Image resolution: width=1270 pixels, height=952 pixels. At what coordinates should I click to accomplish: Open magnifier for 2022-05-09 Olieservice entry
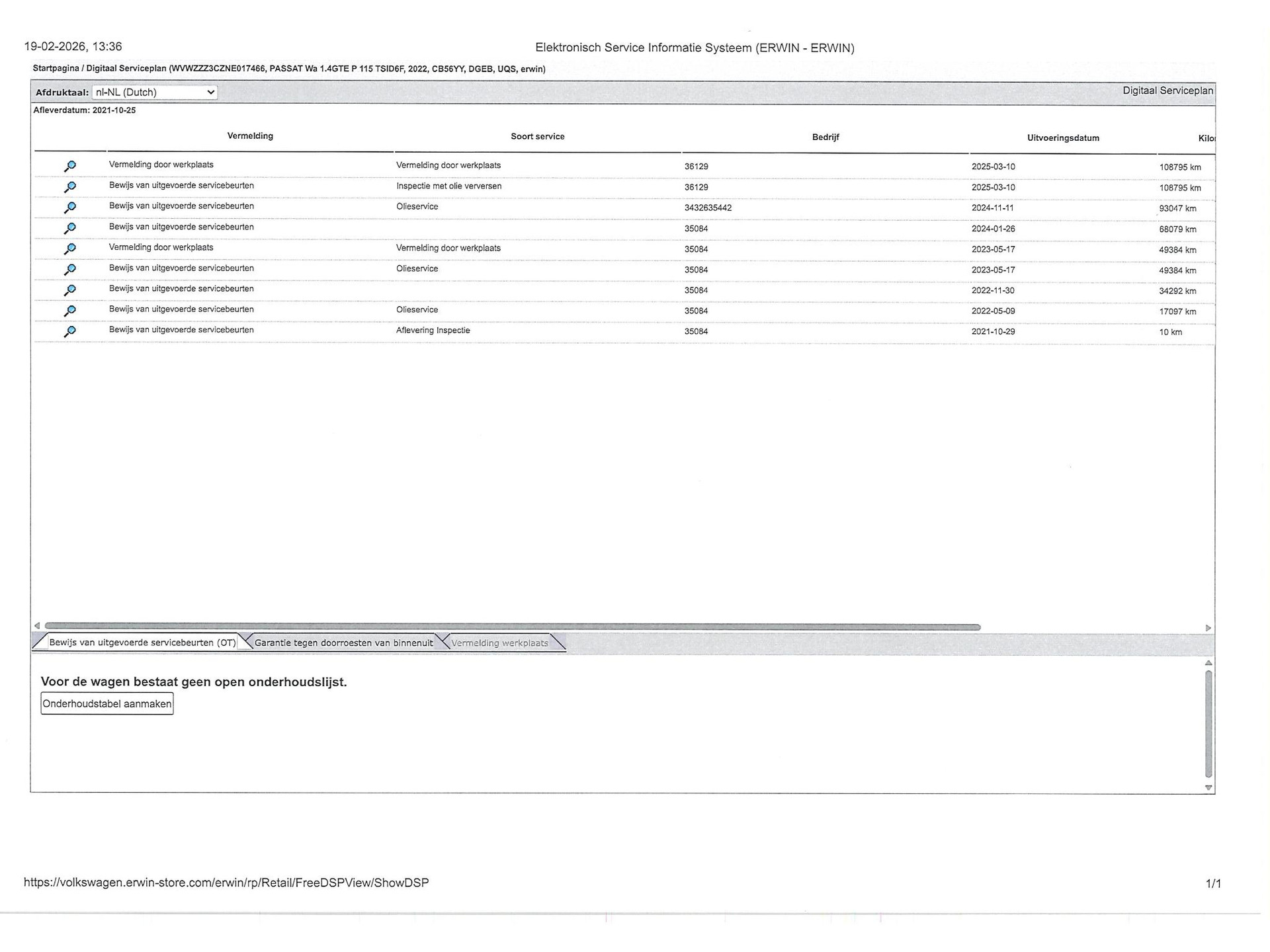[x=69, y=310]
